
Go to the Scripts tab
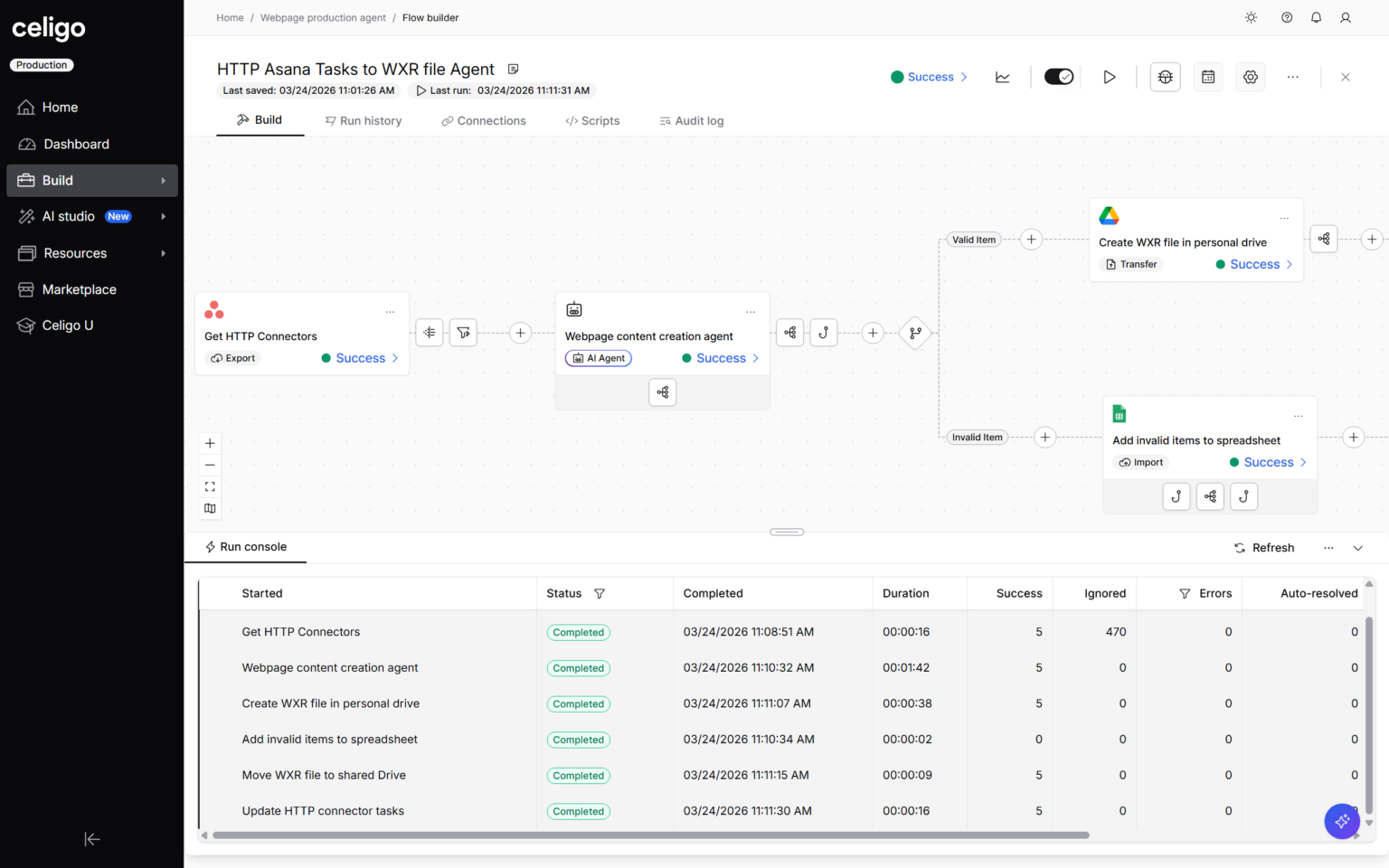point(592,121)
